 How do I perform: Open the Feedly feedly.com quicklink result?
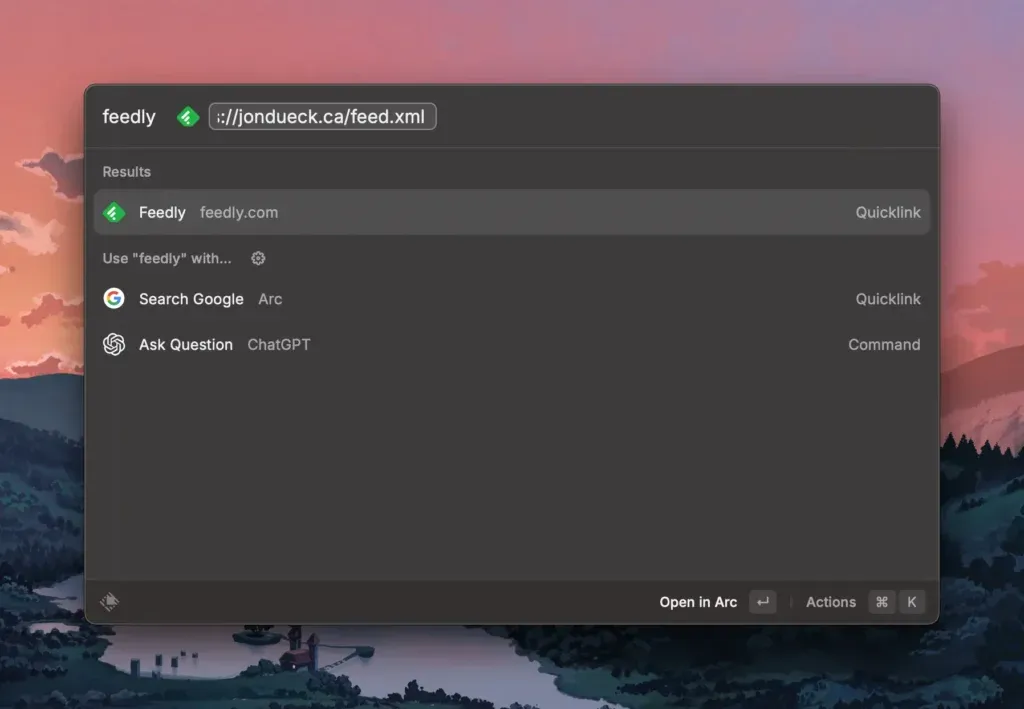point(511,212)
